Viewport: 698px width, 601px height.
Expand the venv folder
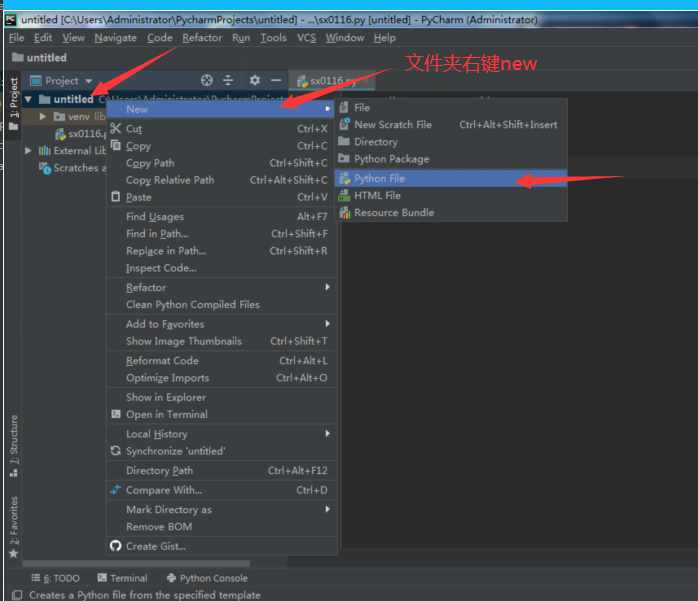click(43, 117)
